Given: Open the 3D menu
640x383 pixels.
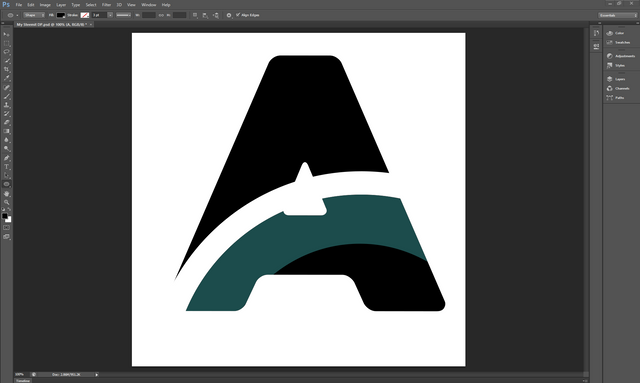Looking at the screenshot, I should pos(119,5).
